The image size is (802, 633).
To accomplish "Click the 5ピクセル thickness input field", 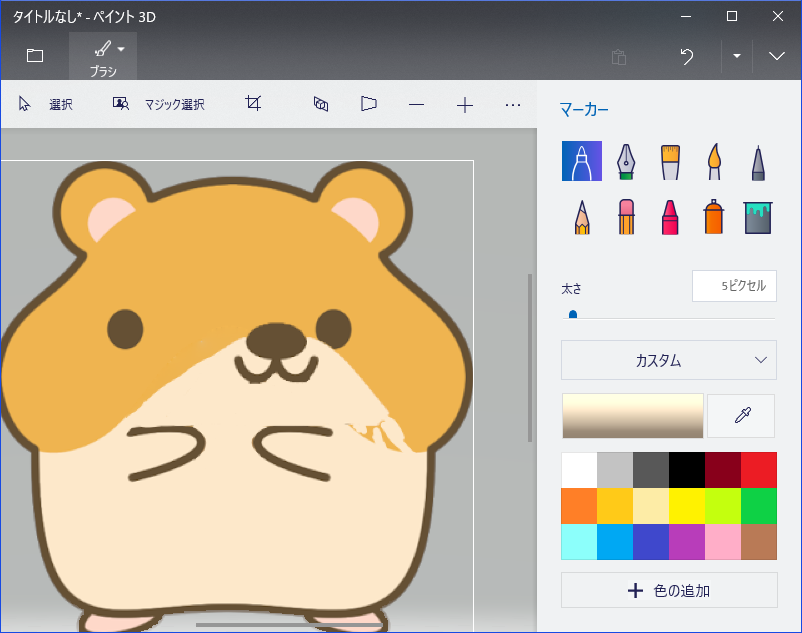I will [x=734, y=286].
